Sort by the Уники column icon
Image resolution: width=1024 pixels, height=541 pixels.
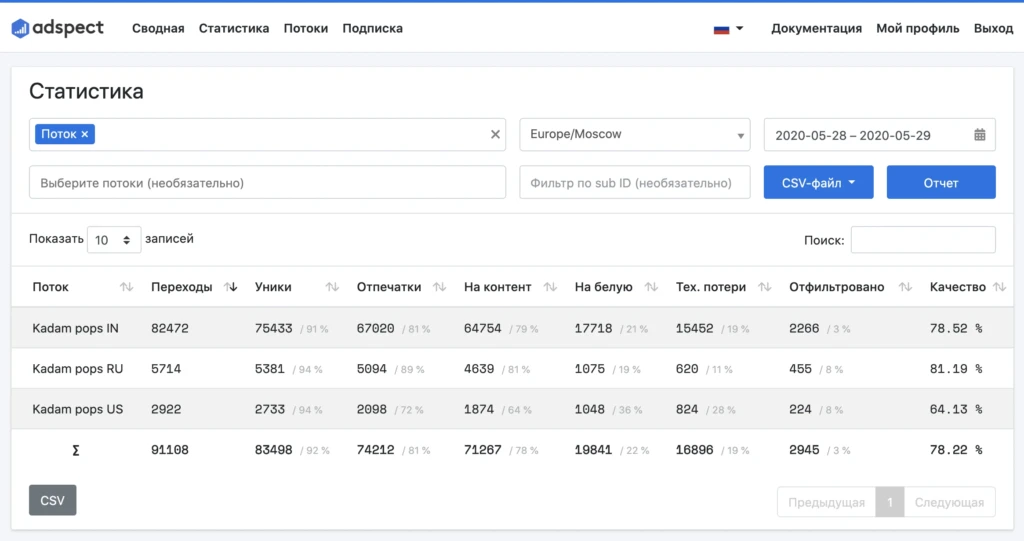(332, 287)
